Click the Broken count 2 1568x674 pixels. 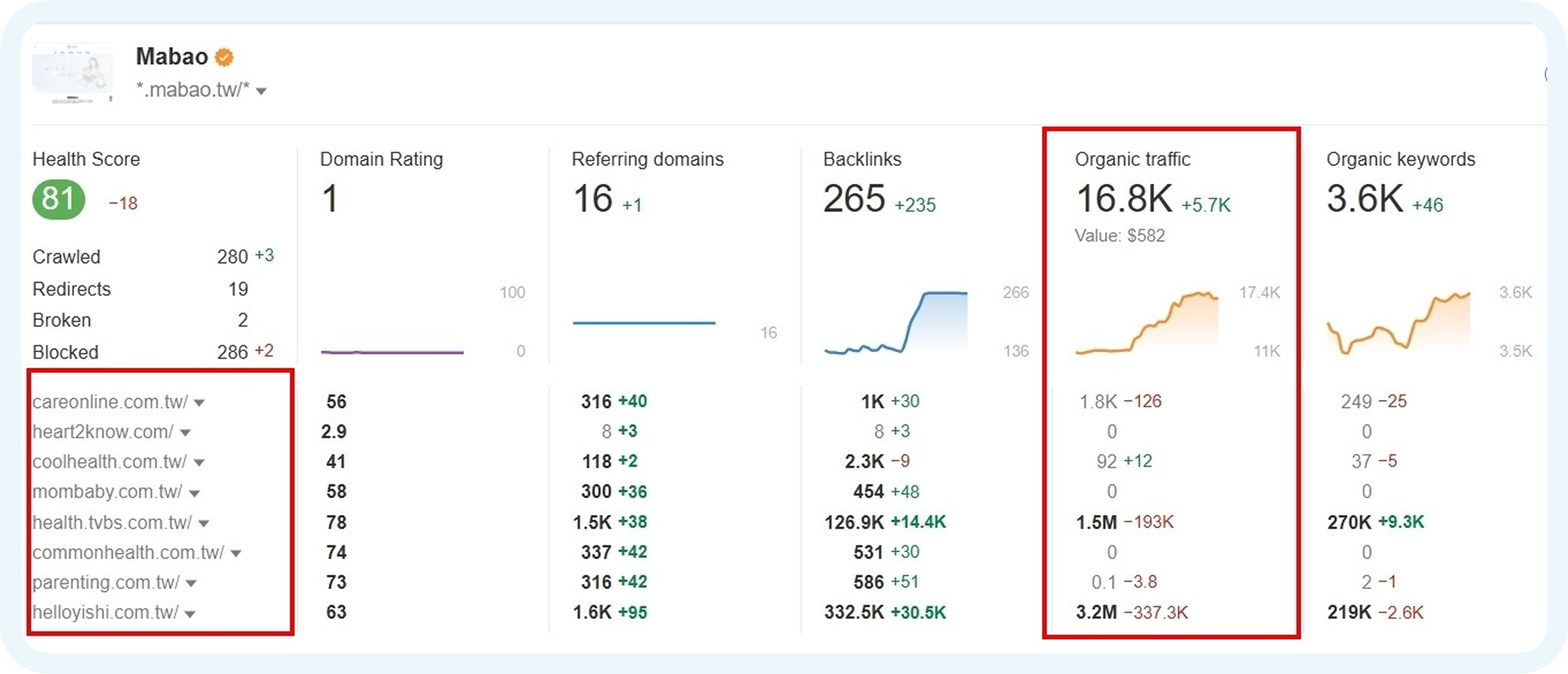tap(243, 320)
